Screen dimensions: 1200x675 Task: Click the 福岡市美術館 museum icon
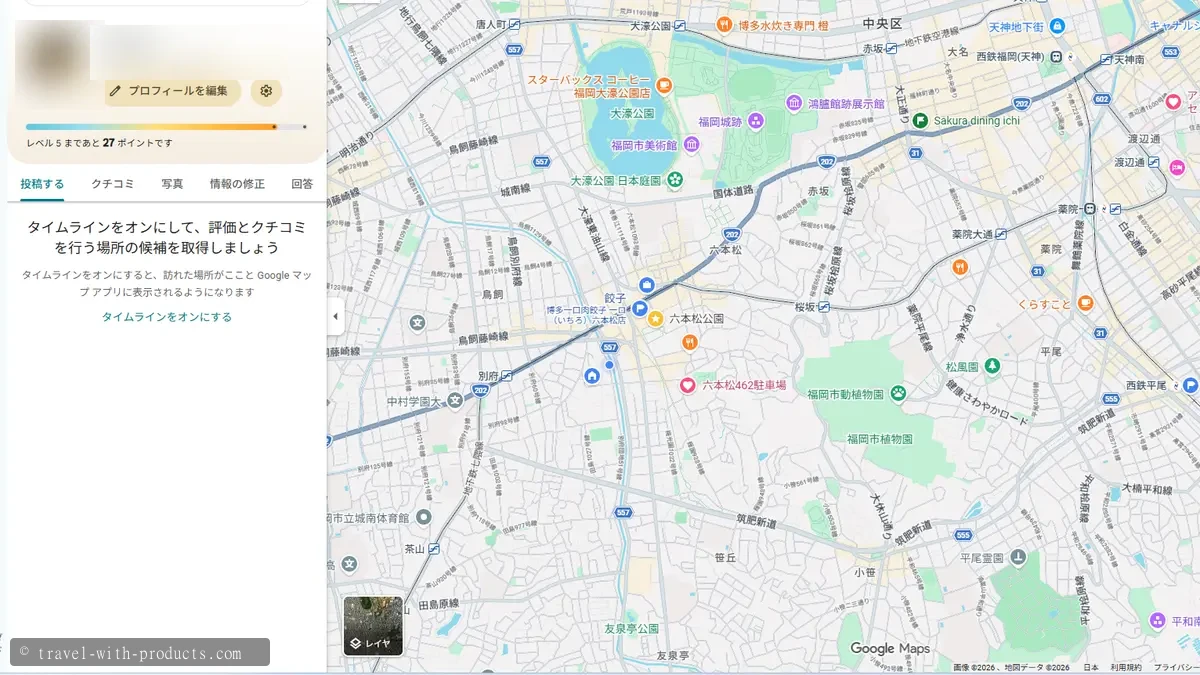[x=691, y=145]
